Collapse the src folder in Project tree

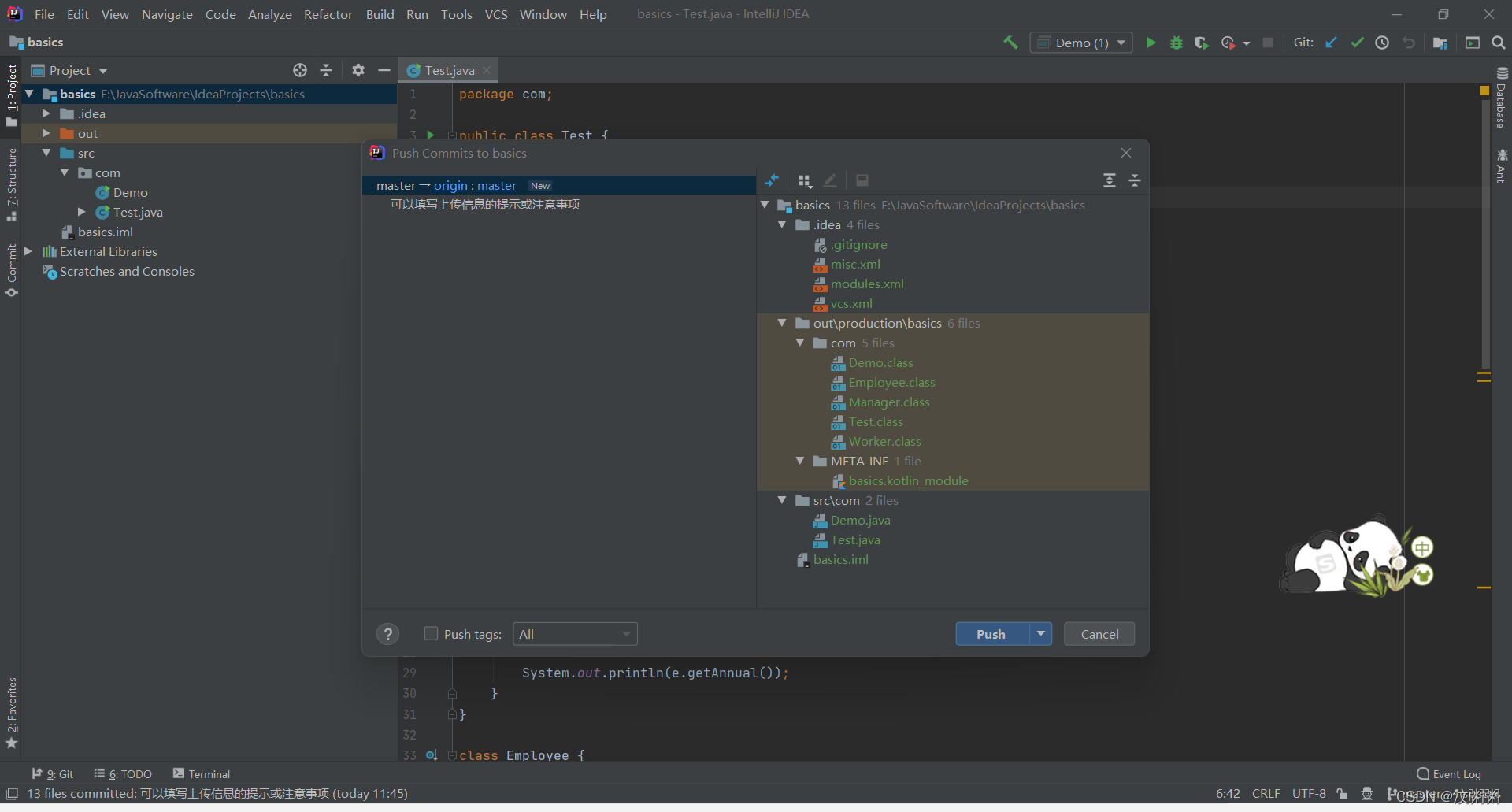tap(46, 153)
